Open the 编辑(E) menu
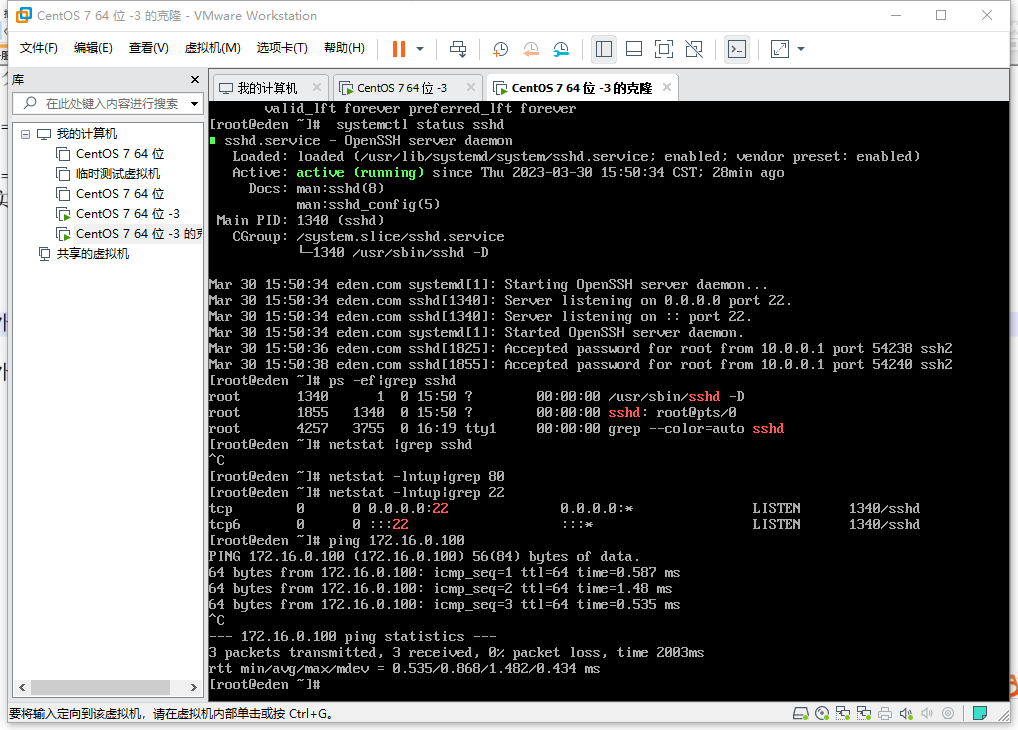This screenshot has height=730, width=1018. (93, 48)
